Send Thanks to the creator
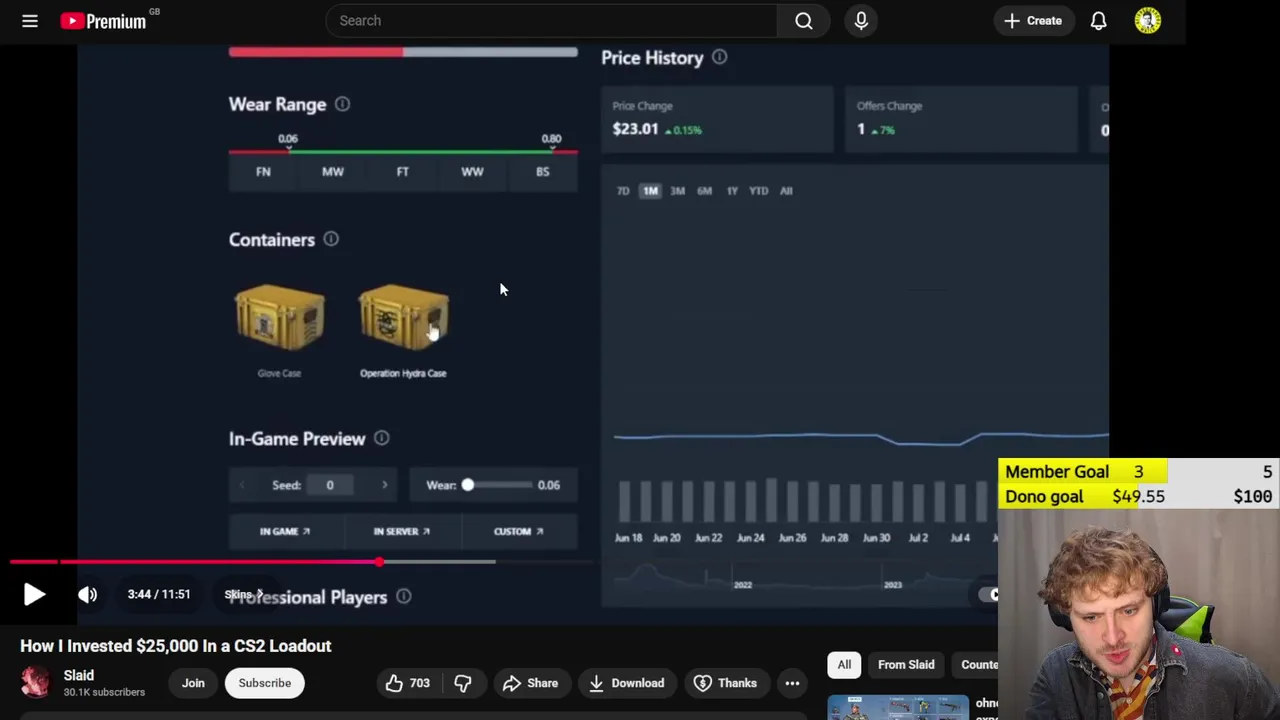 point(727,683)
